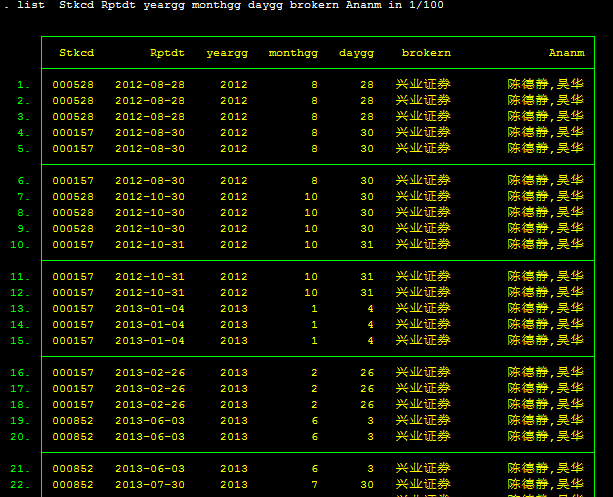Click monthgg value 2 in row 17
The image size is (613, 497).
pos(314,389)
